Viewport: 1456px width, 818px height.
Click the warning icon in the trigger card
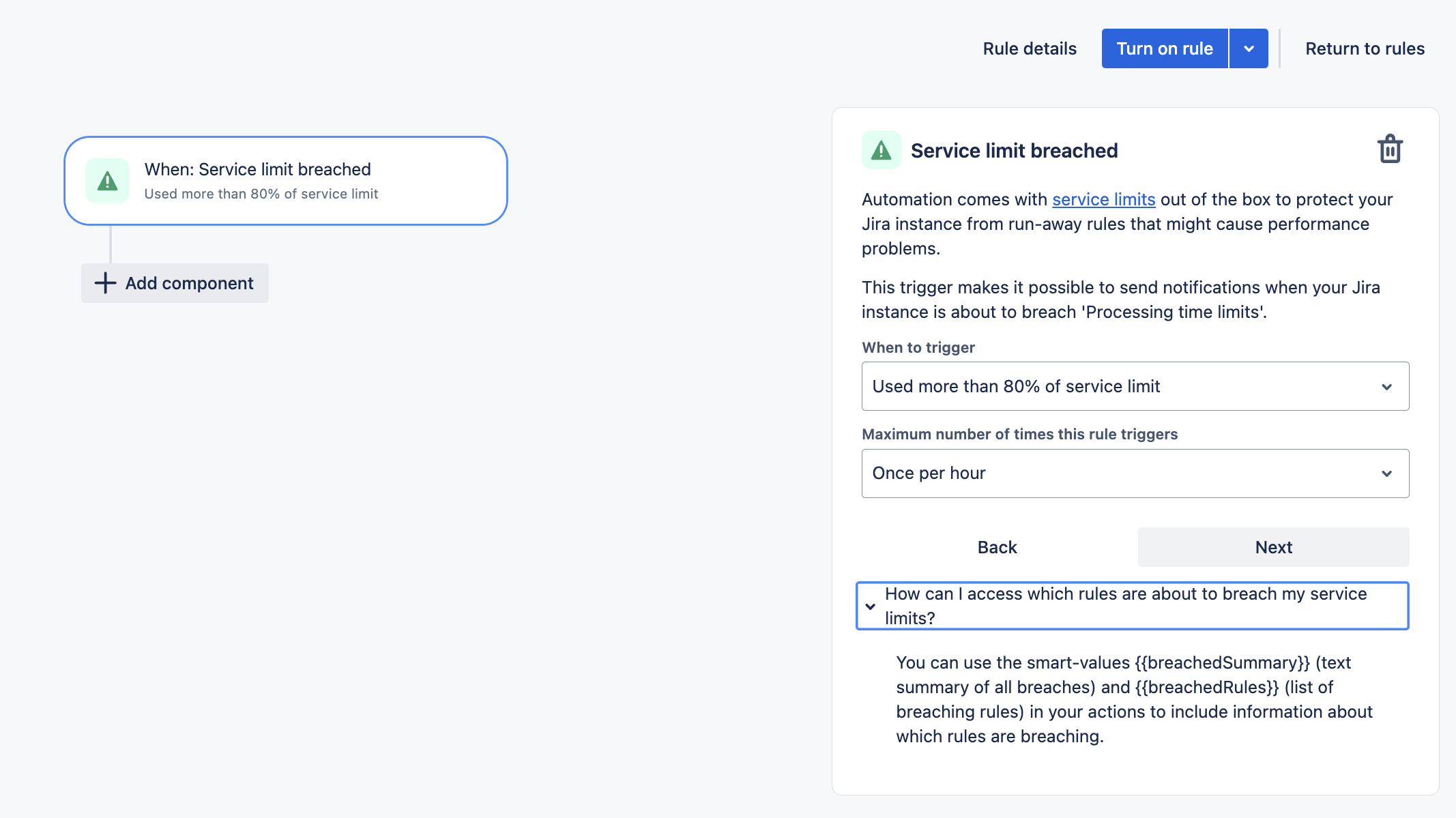point(108,181)
